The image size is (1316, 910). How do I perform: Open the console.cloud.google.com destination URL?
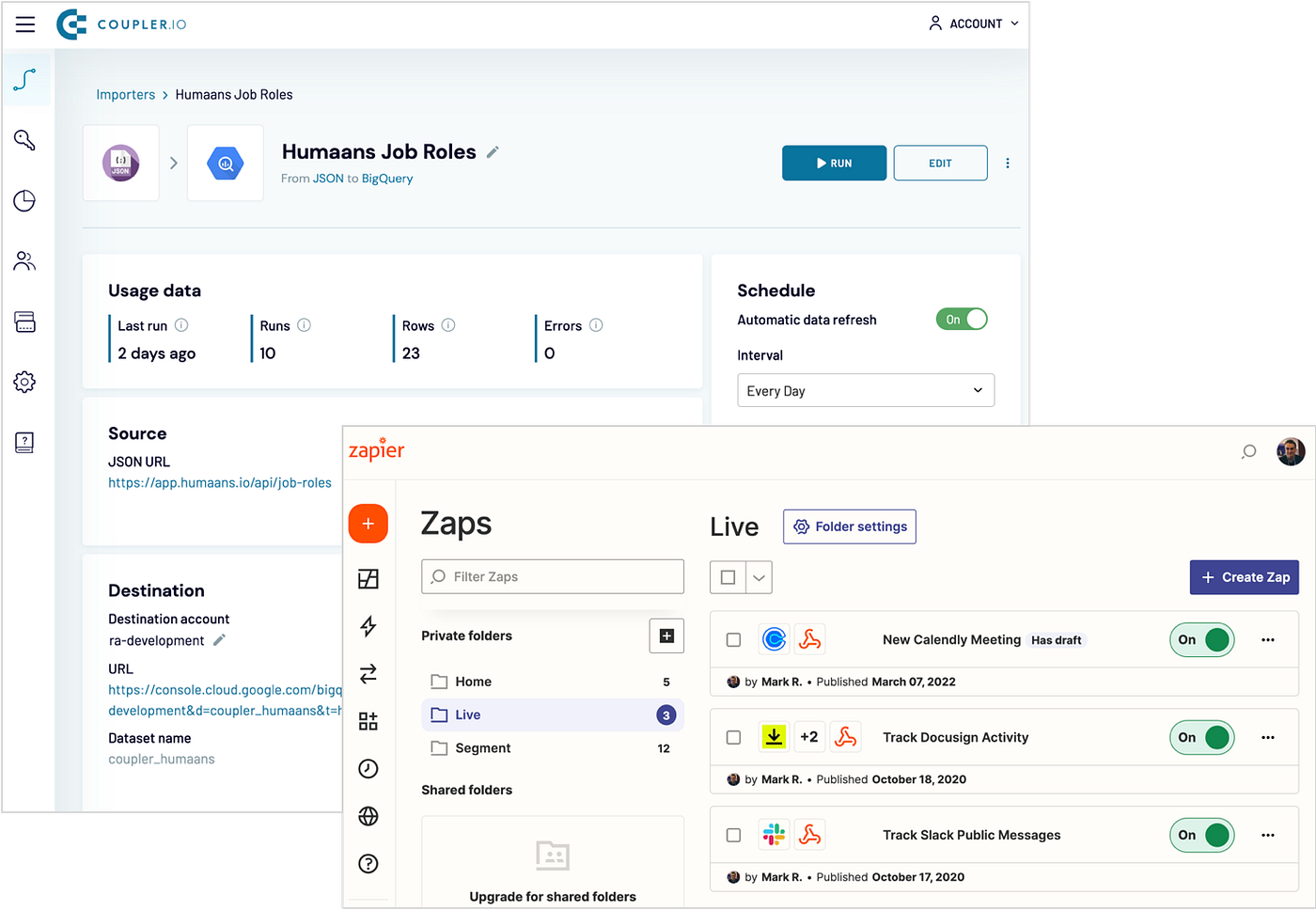226,700
